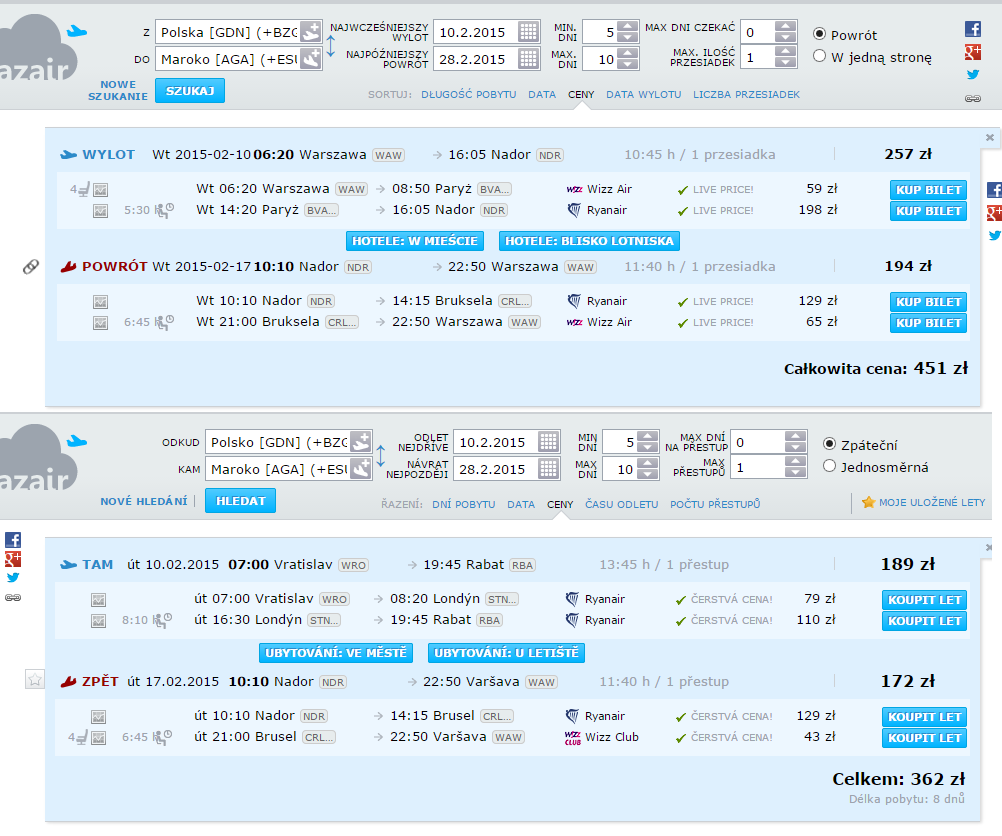Edit Polish earliest departure date field
1002x836 pixels.
[475, 32]
